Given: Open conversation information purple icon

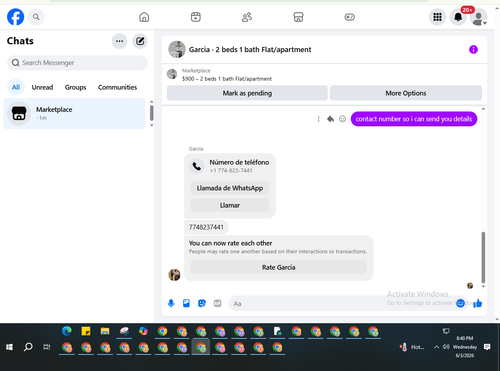Looking at the screenshot, I should (473, 50).
